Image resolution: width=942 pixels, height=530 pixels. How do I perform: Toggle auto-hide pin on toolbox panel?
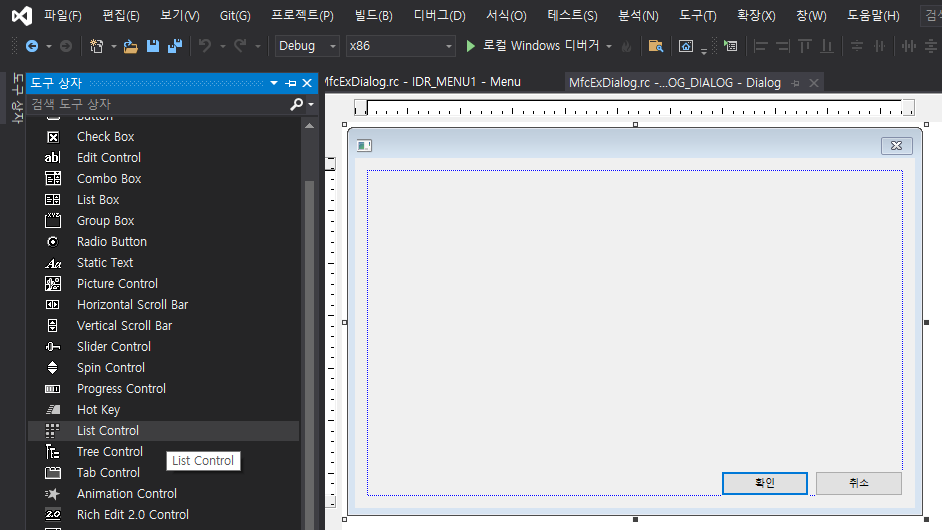click(291, 83)
